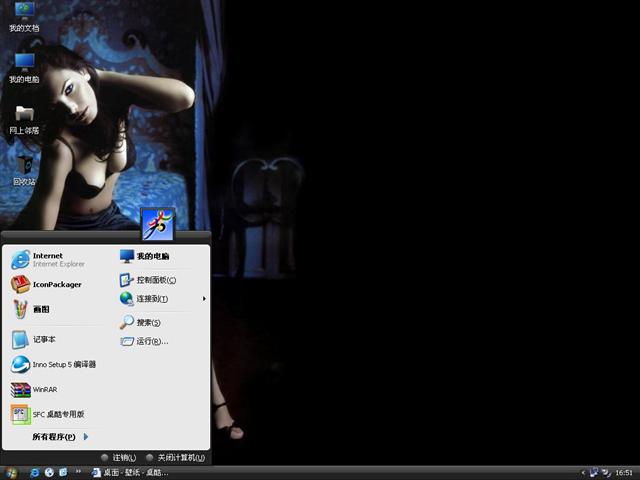Expand 所有程序(P) all programs list
This screenshot has height=480, width=640.
[x=60, y=437]
